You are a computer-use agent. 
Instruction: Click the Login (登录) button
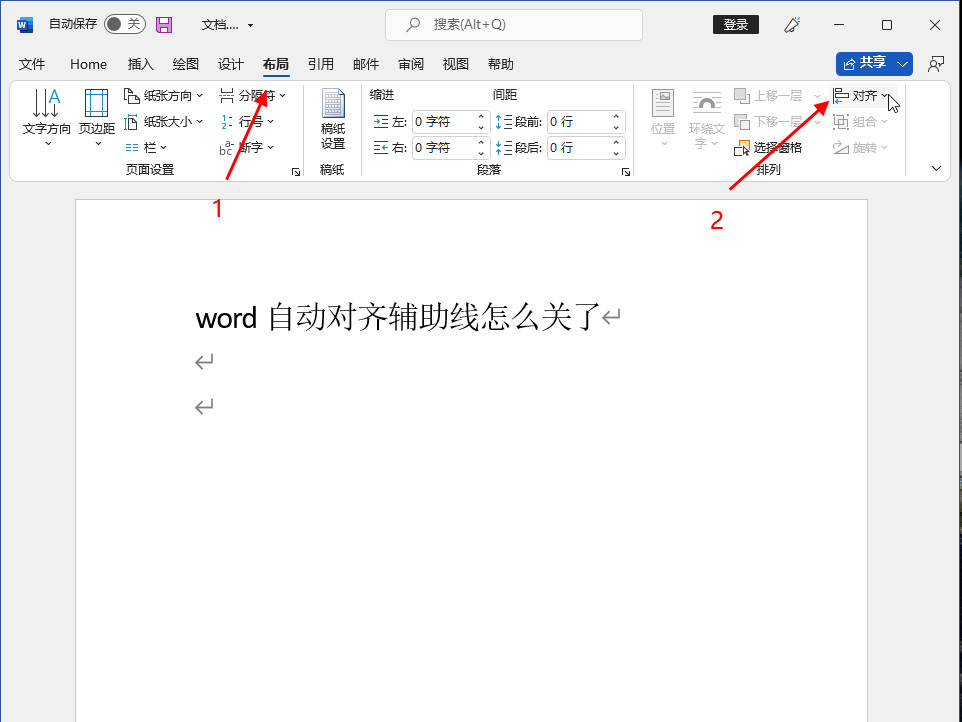735,25
